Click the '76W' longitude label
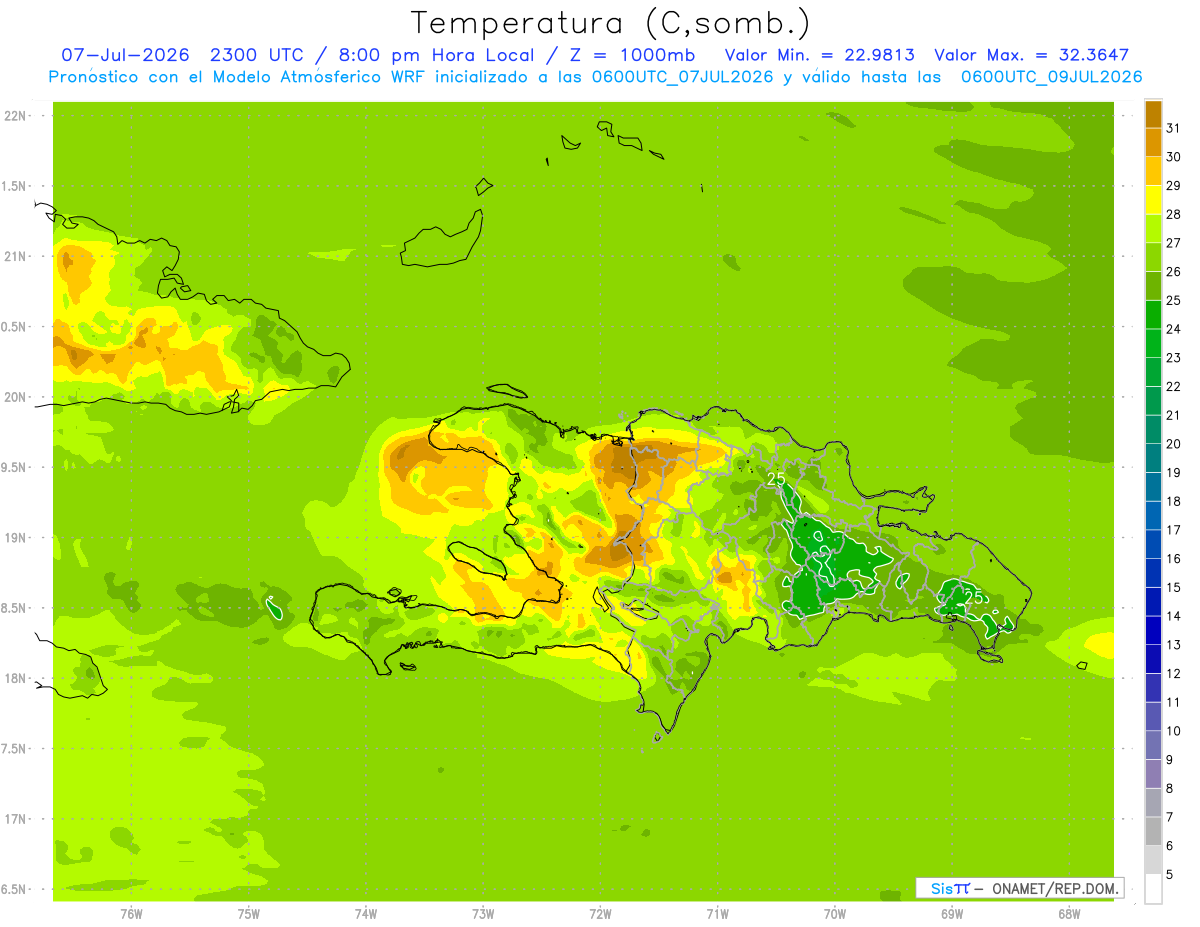 [x=131, y=913]
